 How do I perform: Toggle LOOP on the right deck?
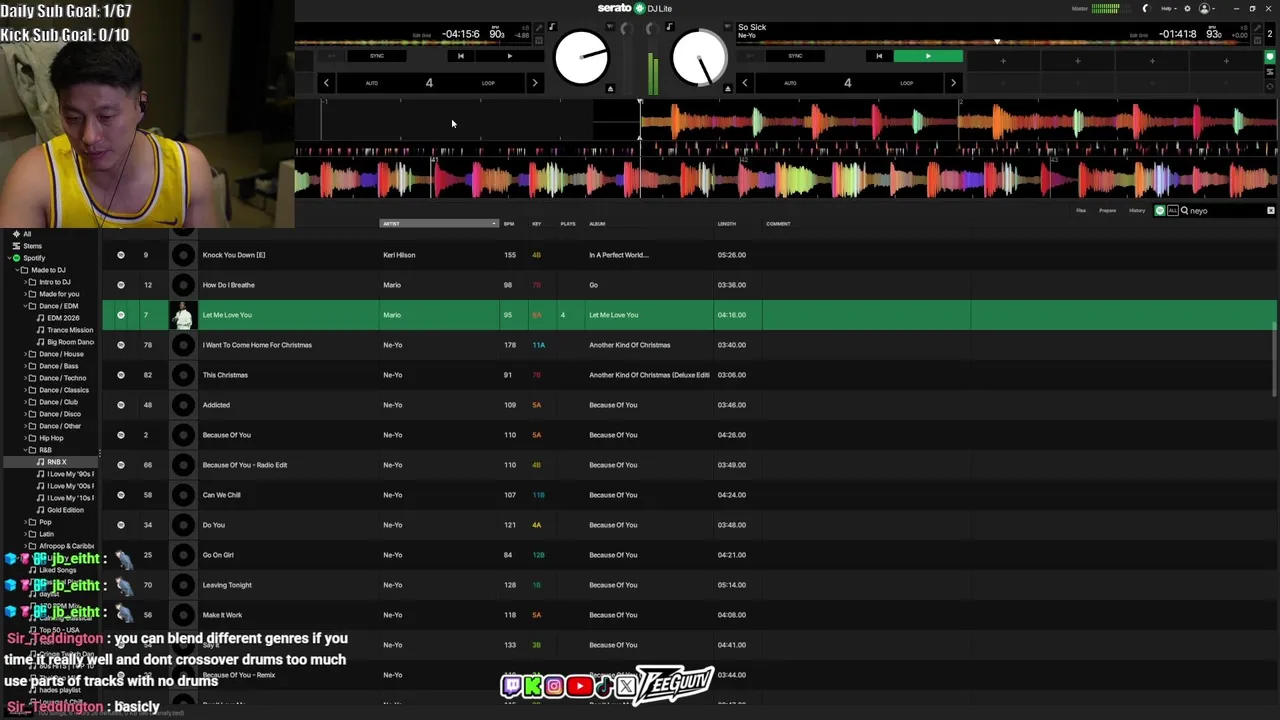tap(906, 83)
